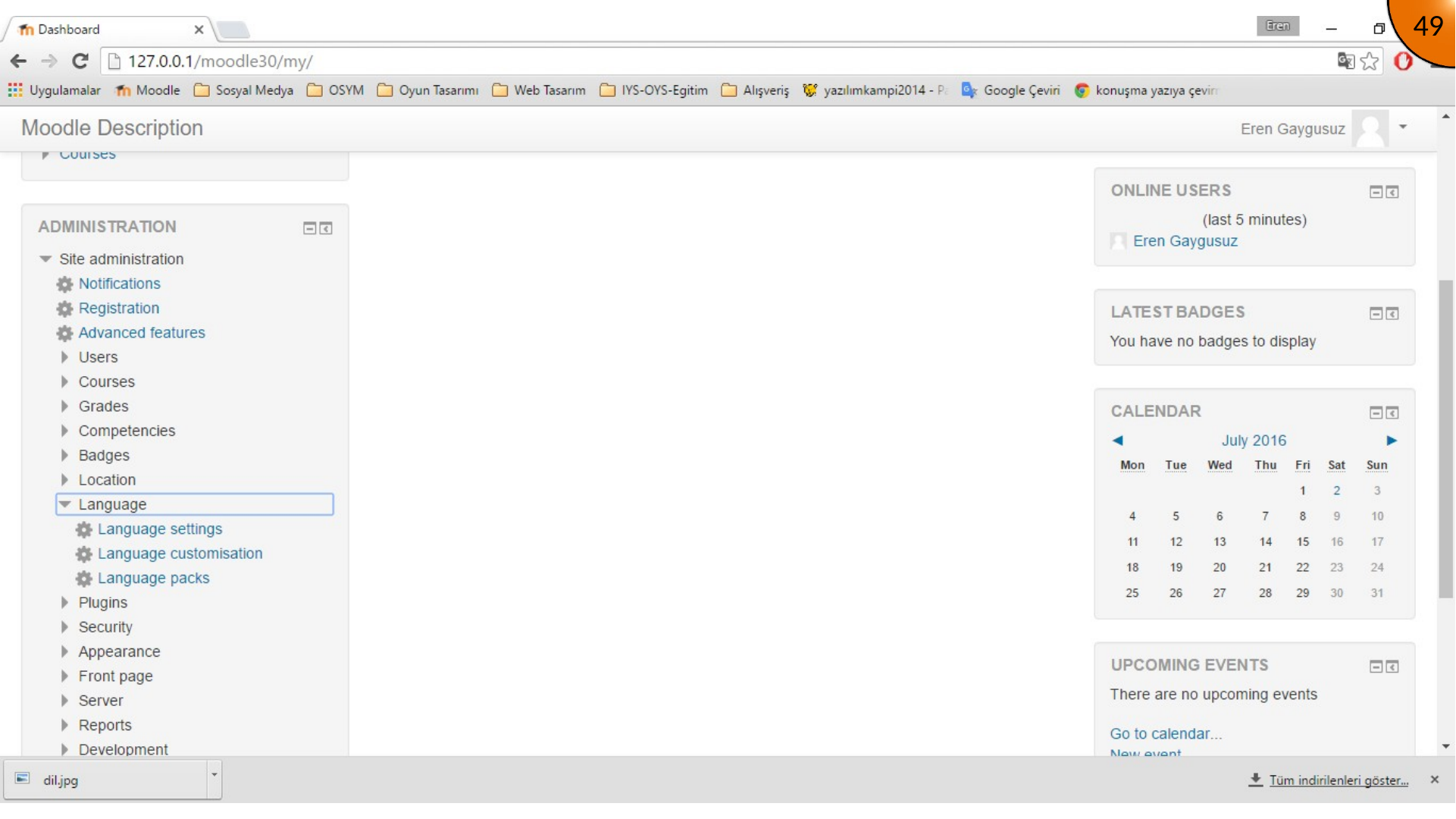Open Eren Gaygusuz in online users
This screenshot has height=819, width=1456.
pos(1185,241)
